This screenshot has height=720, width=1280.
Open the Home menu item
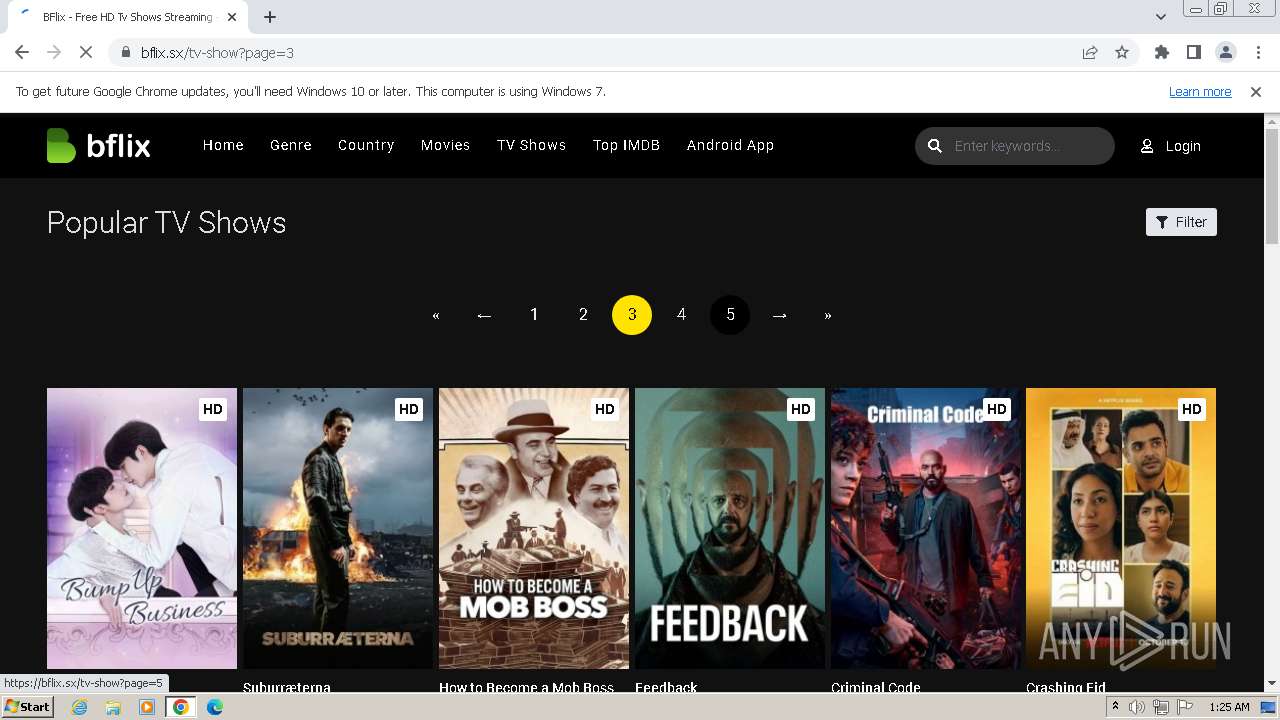[223, 145]
